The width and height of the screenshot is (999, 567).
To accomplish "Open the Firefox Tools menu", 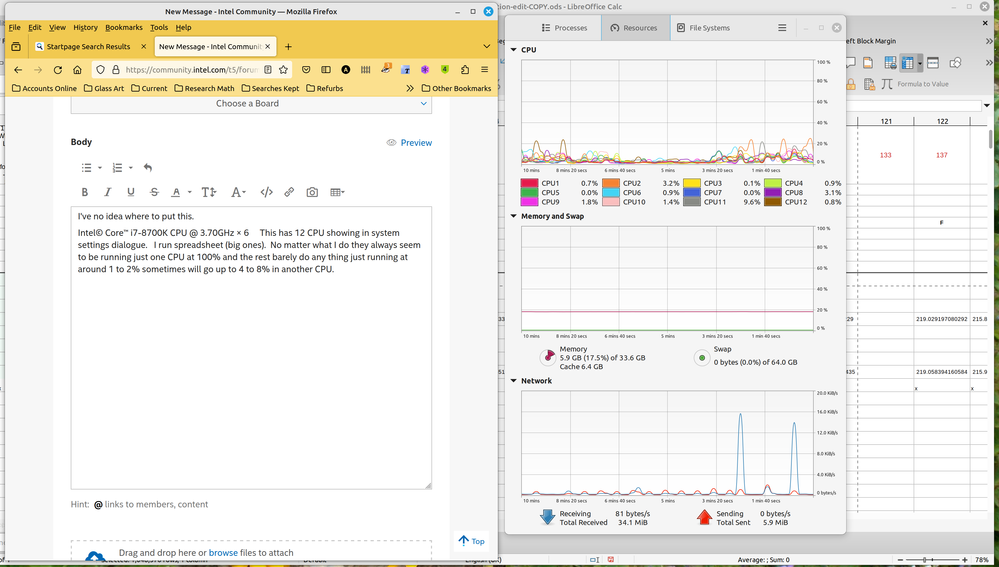I will click(159, 27).
